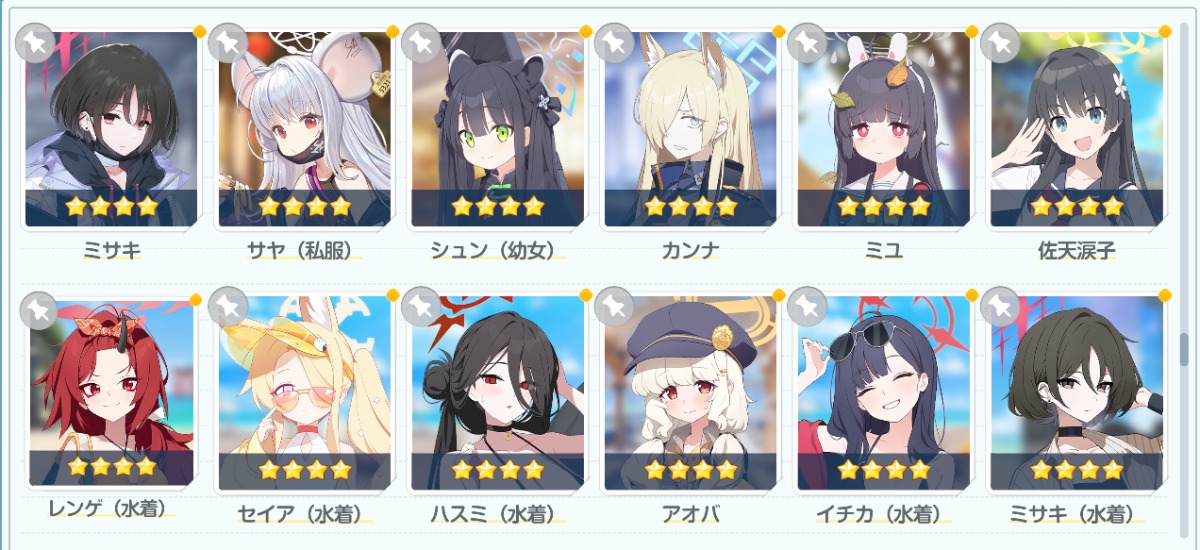Pin the シュン(幼女) character card
Screen dimensions: 1200x550
pos(421,42)
